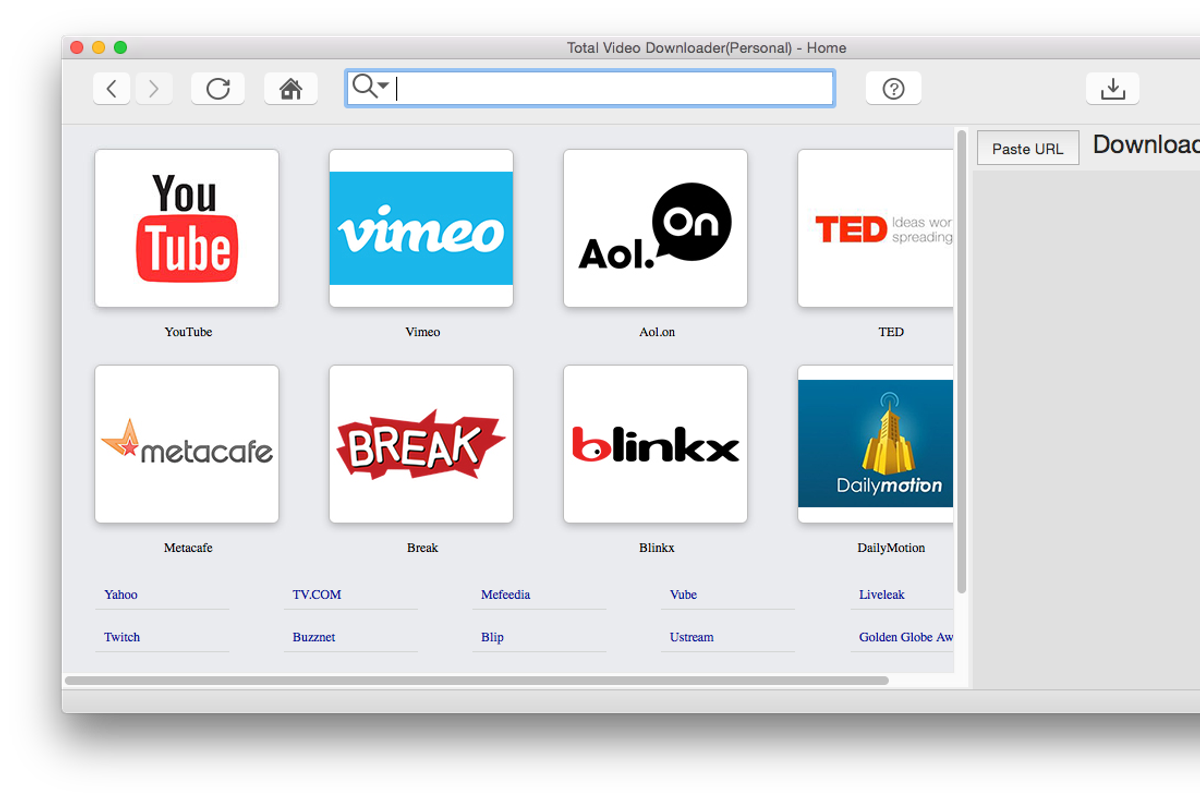Click the YouTube caption text
The image size is (1200, 800).
click(188, 332)
